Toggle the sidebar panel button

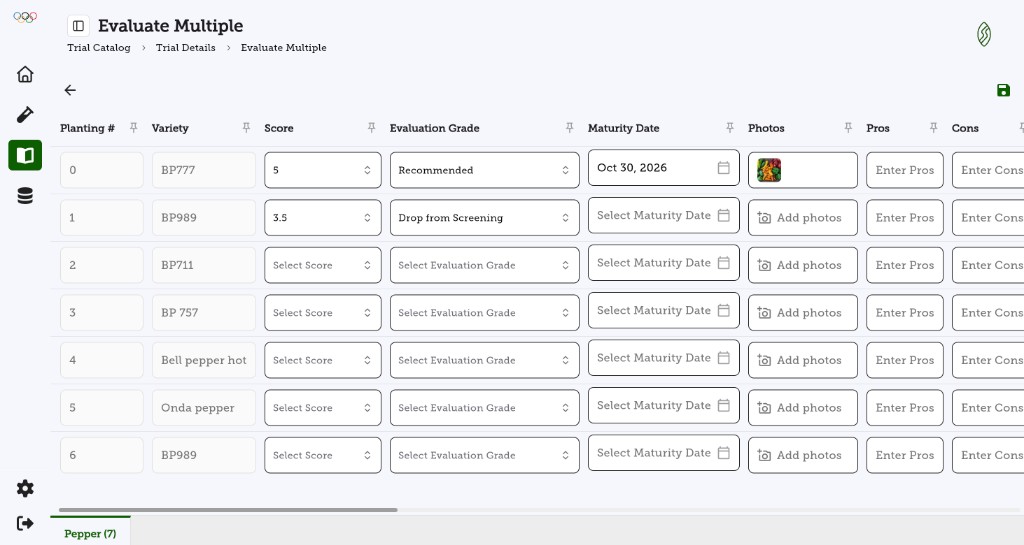point(78,26)
